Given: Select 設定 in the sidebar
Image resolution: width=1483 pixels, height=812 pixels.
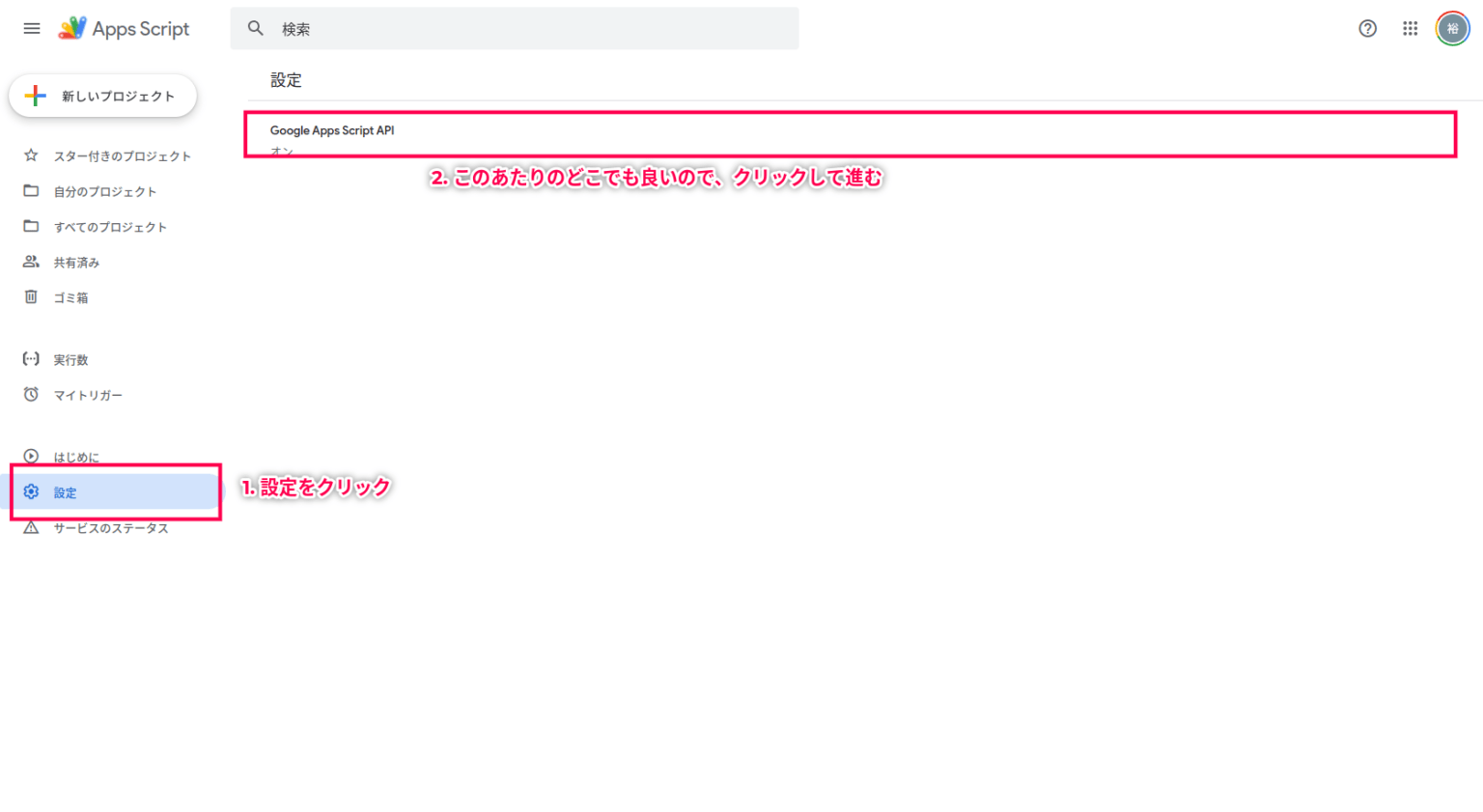Looking at the screenshot, I should (66, 491).
